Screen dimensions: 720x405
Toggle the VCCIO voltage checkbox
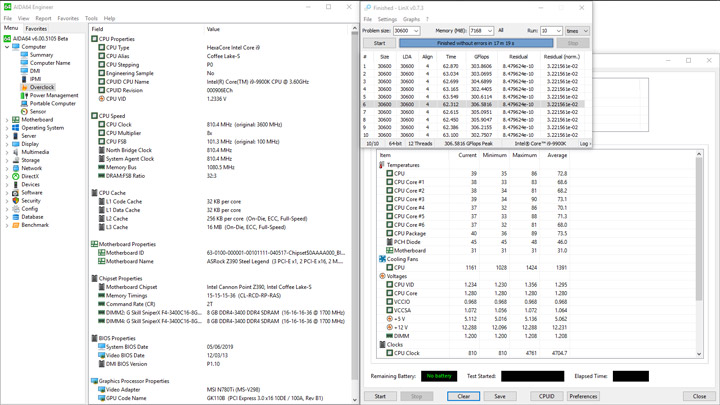pos(389,302)
